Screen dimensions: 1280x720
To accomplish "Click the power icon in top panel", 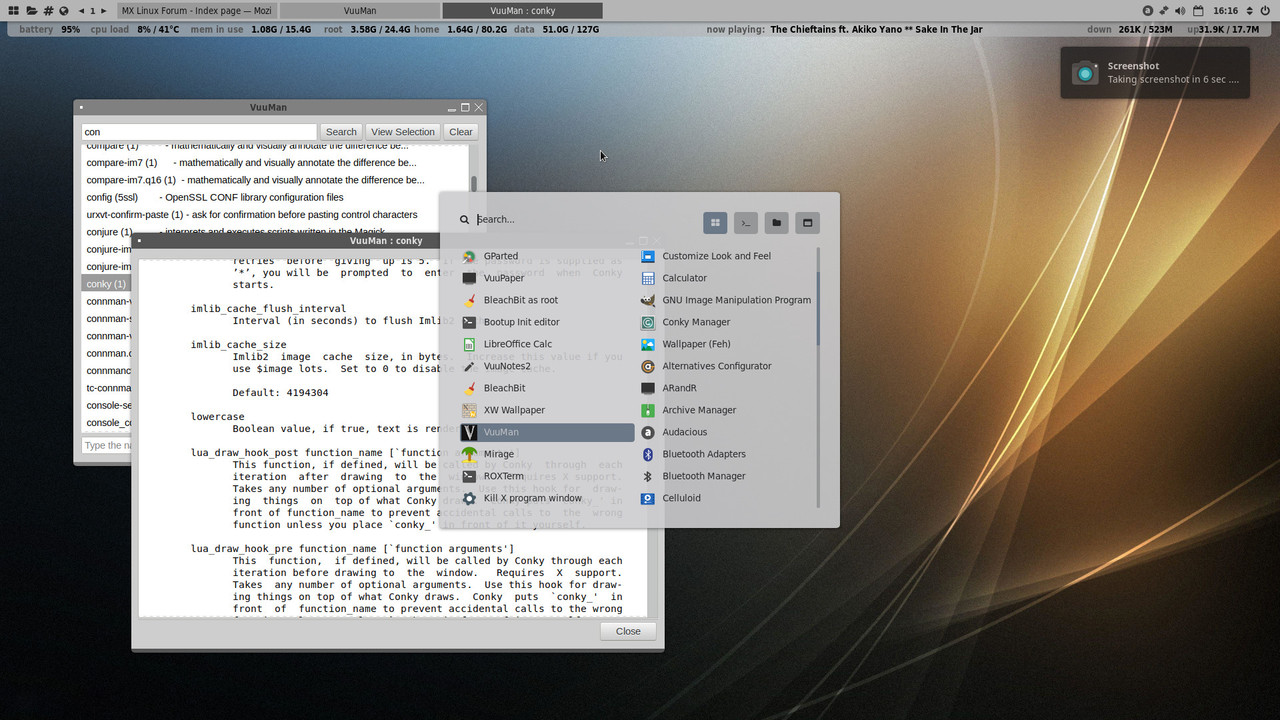I will coord(1265,10).
